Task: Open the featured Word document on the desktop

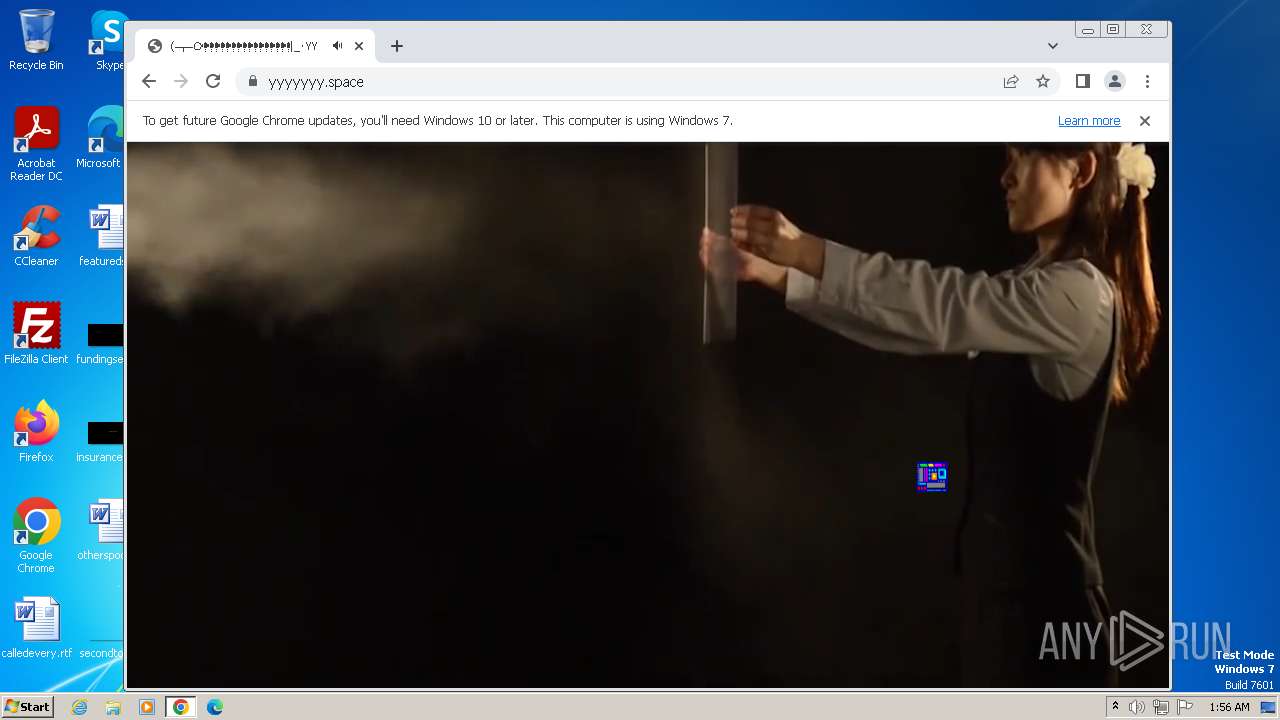Action: pyautogui.click(x=104, y=236)
